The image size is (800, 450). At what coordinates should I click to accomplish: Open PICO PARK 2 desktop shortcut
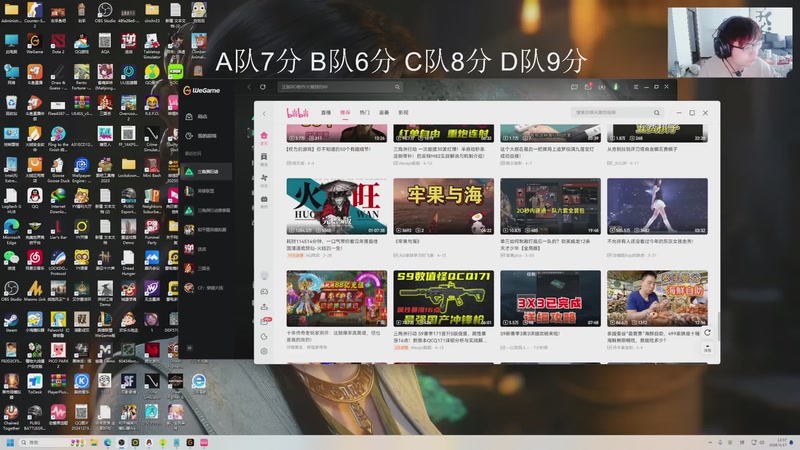pos(58,355)
